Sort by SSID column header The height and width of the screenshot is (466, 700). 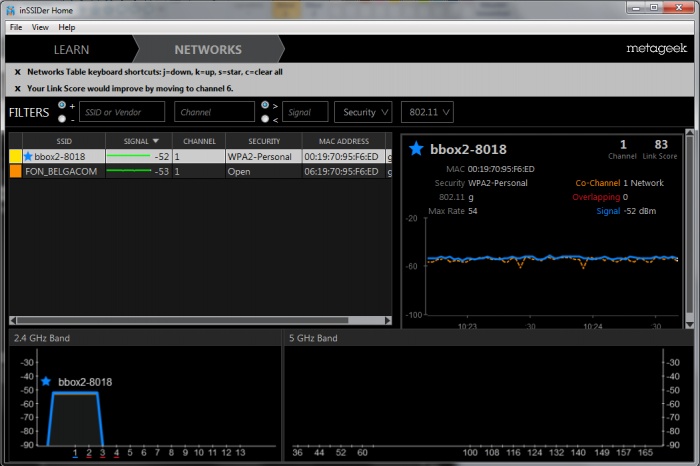(64, 141)
